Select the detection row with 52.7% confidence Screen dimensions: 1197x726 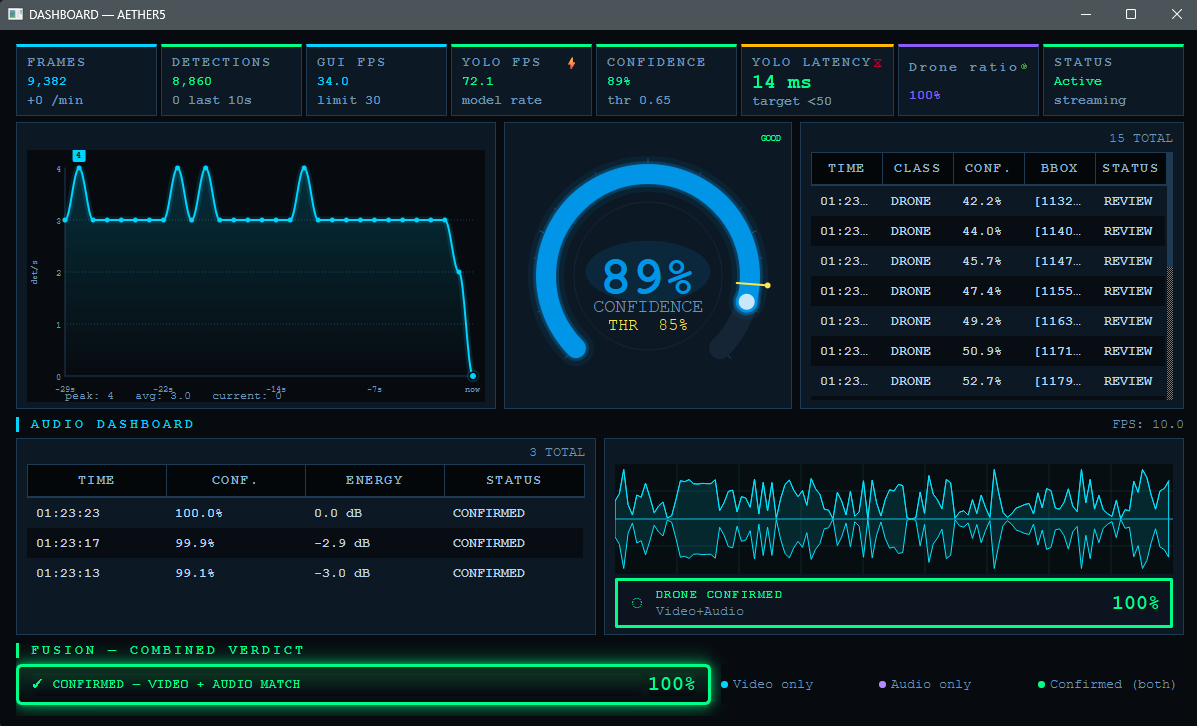coord(989,382)
